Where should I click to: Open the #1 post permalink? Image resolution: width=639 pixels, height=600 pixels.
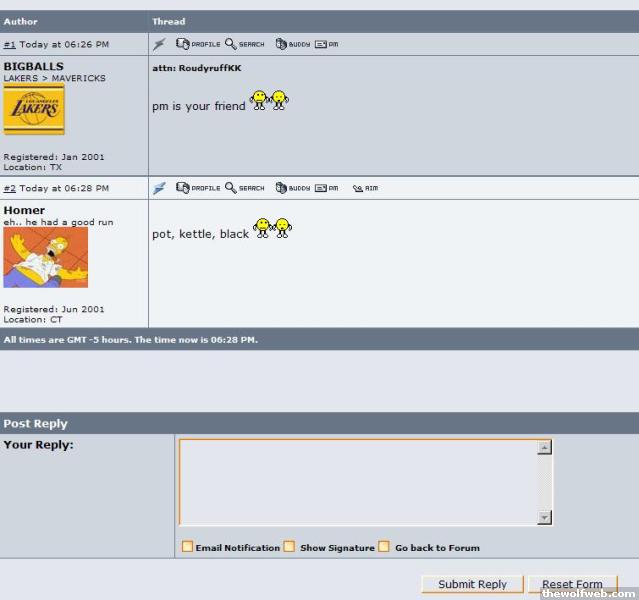tap(9, 45)
